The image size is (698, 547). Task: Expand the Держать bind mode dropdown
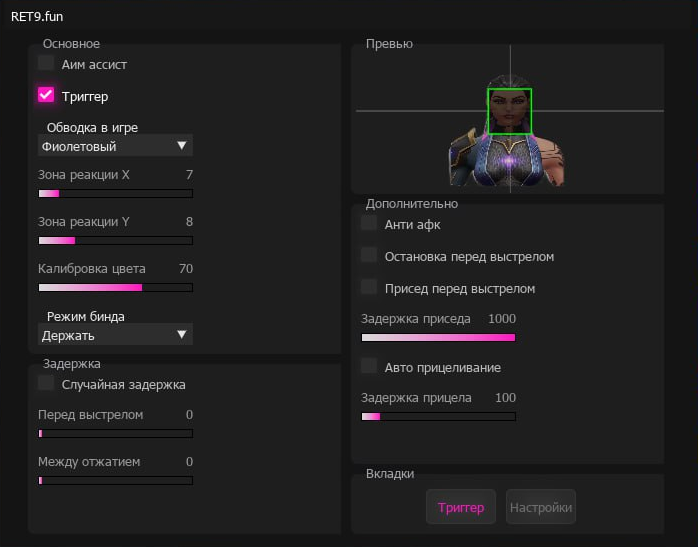[x=115, y=335]
